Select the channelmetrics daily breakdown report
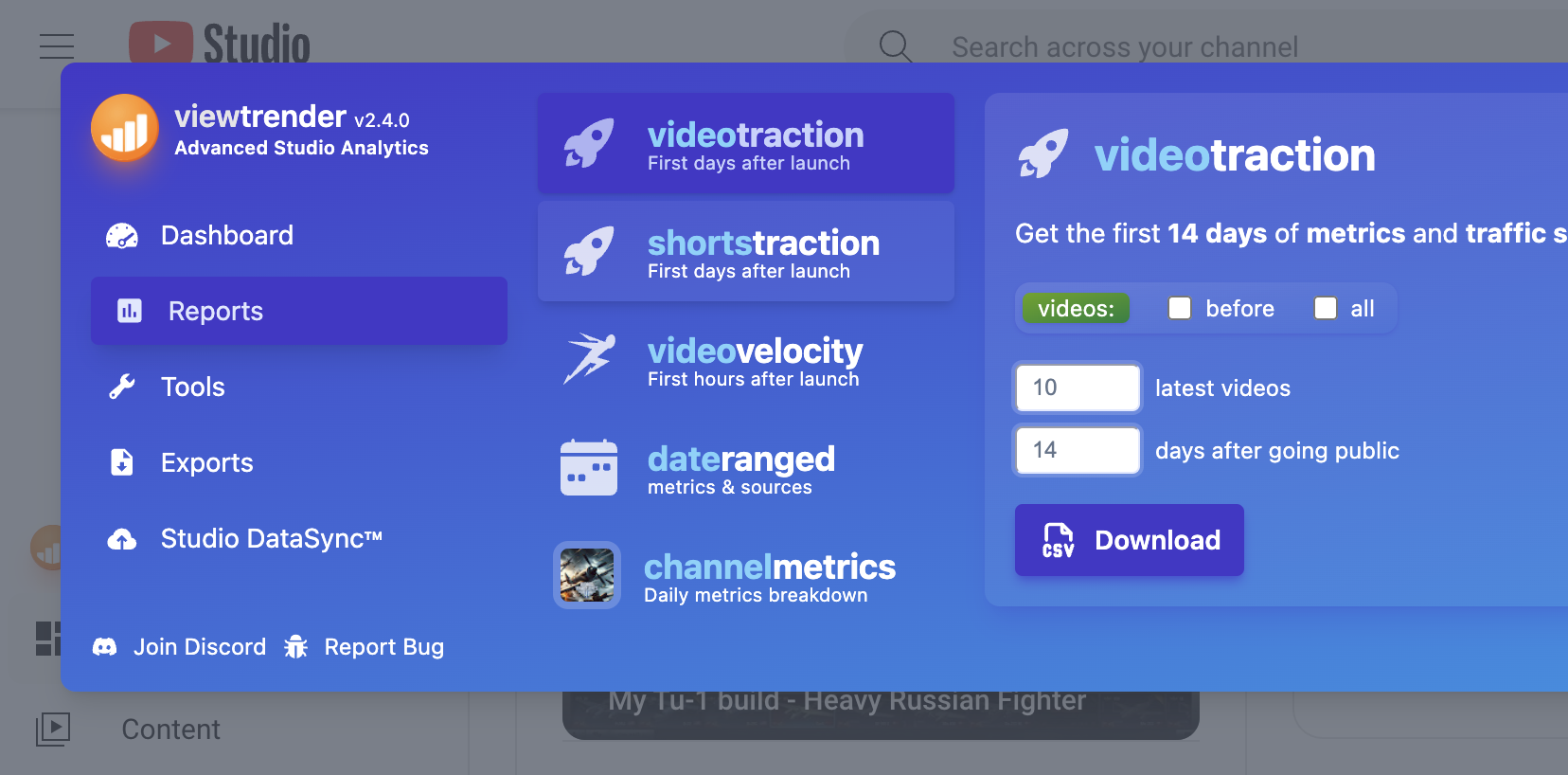Image resolution: width=1568 pixels, height=775 pixels. click(746, 575)
